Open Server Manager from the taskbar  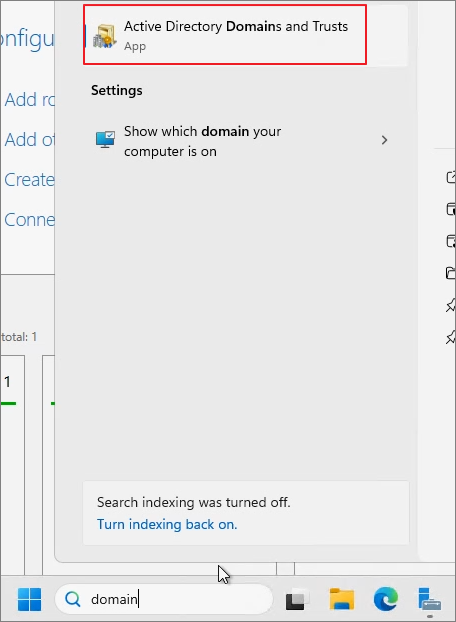(429, 600)
